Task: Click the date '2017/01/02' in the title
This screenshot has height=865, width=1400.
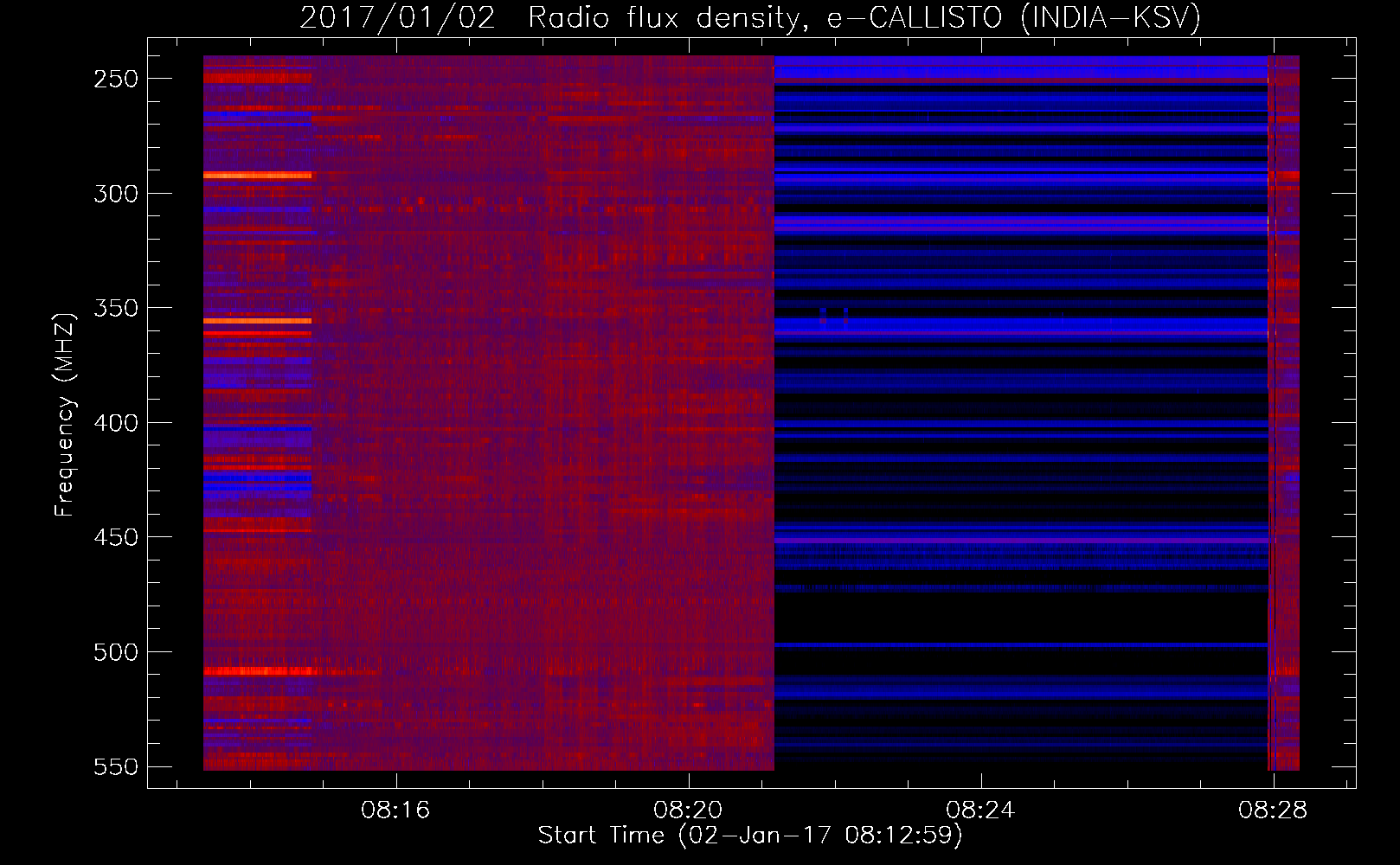Action: [x=397, y=17]
